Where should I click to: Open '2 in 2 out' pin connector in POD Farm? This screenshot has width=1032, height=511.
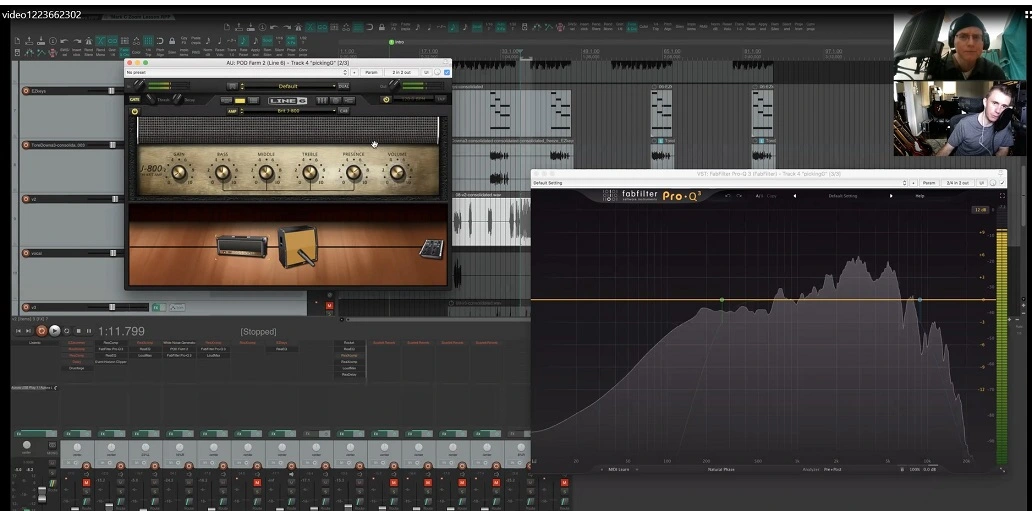click(x=401, y=72)
